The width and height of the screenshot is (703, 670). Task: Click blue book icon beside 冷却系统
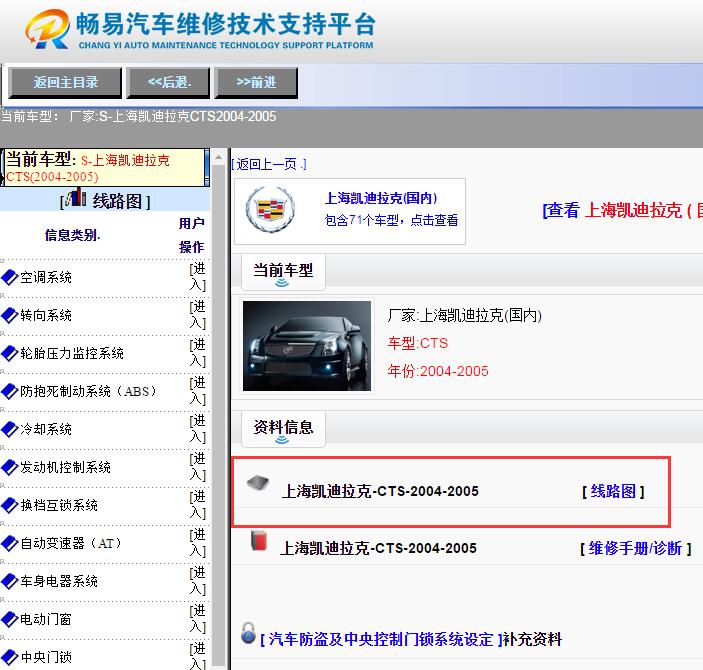click(x=9, y=430)
